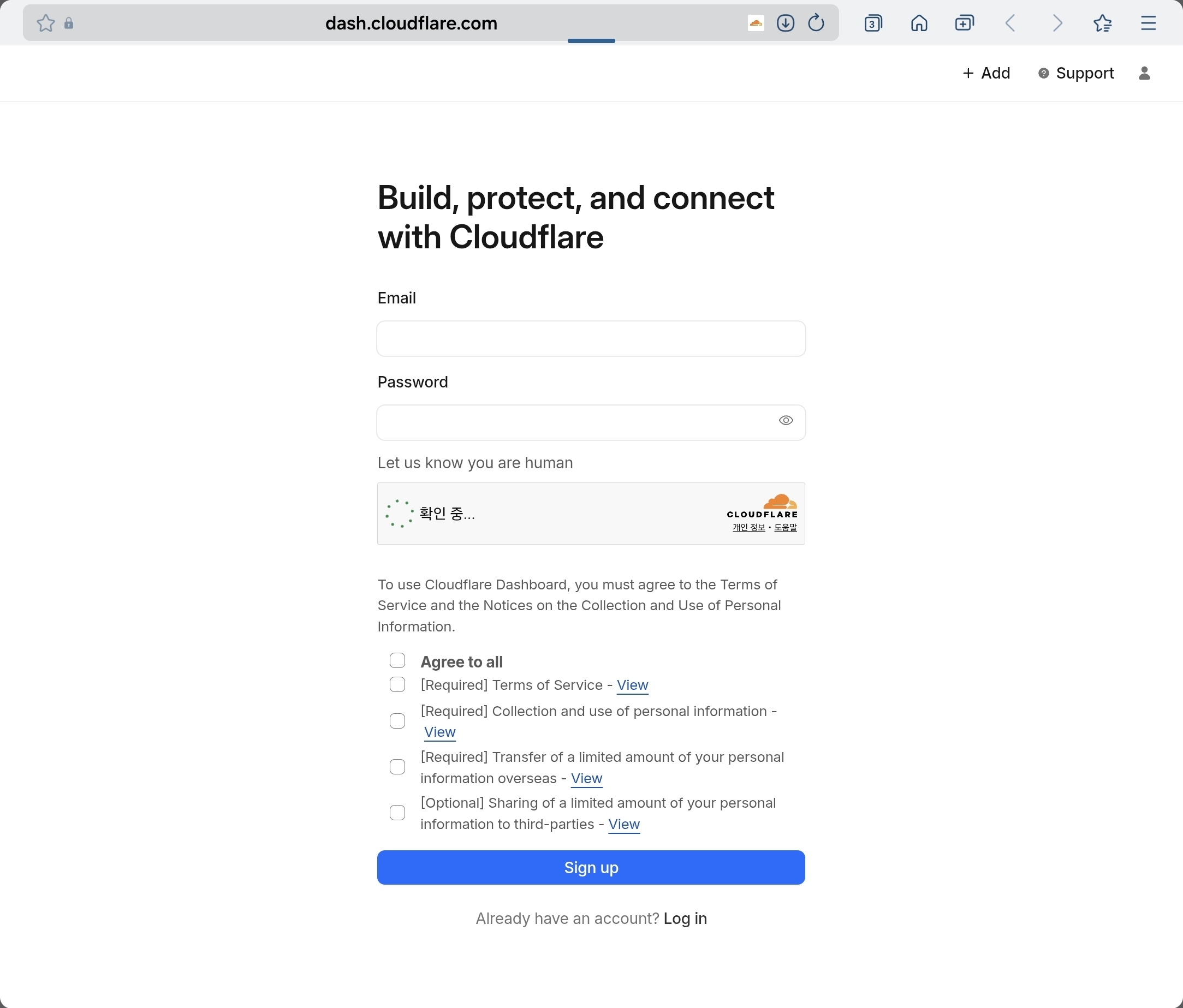Viewport: 1183px width, 1008px height.
Task: Click the Log in link
Action: click(x=685, y=918)
